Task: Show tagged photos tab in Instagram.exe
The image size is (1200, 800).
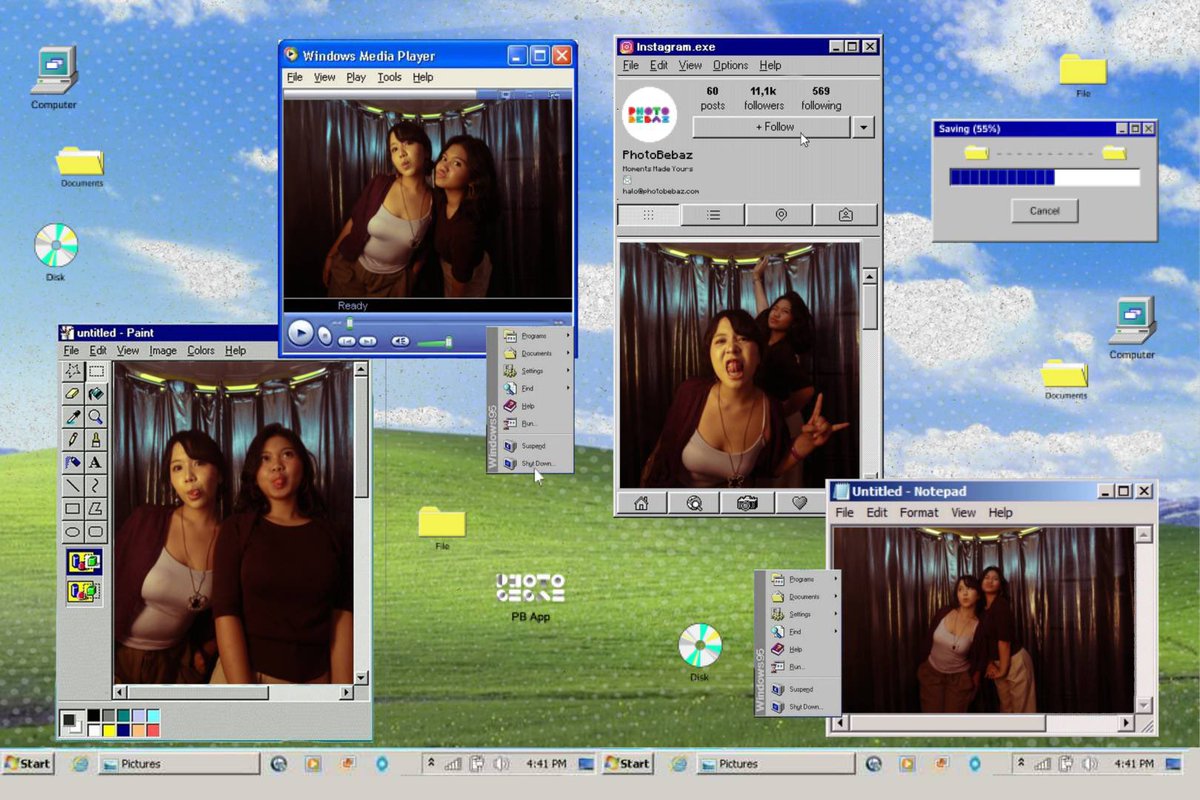Action: pyautogui.click(x=845, y=215)
